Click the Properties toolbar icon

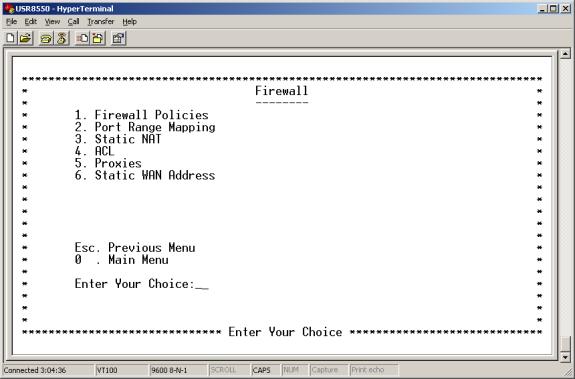[x=118, y=38]
